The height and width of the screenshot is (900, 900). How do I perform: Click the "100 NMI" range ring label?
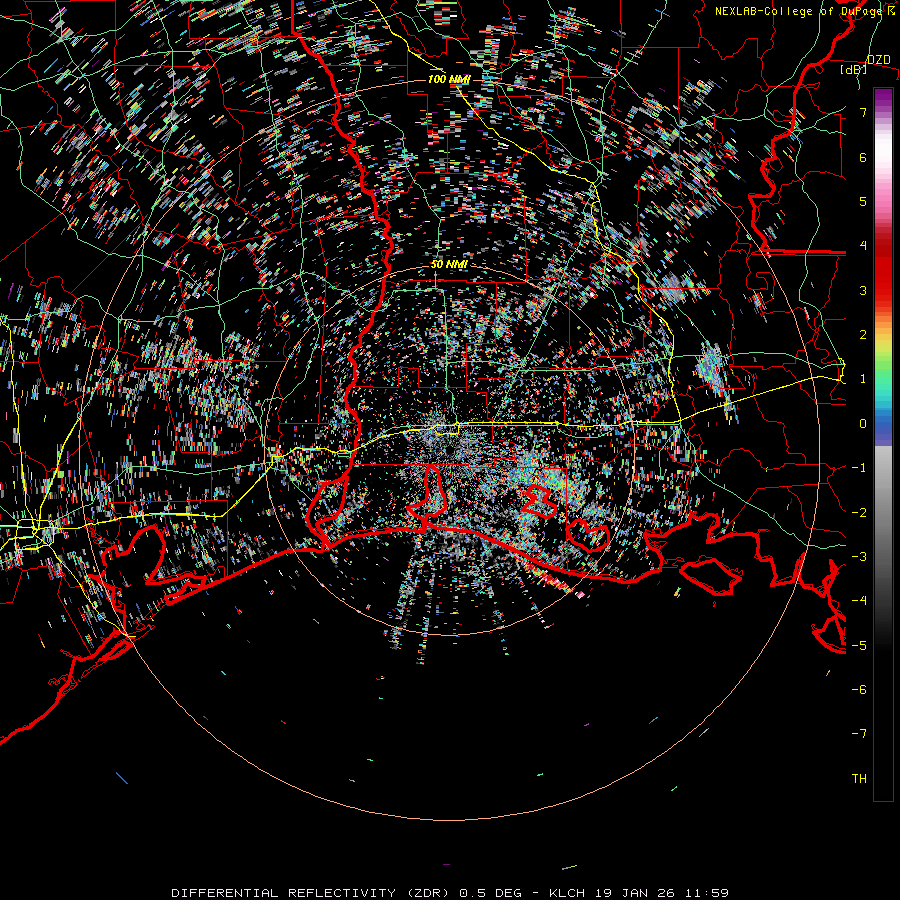(x=448, y=79)
